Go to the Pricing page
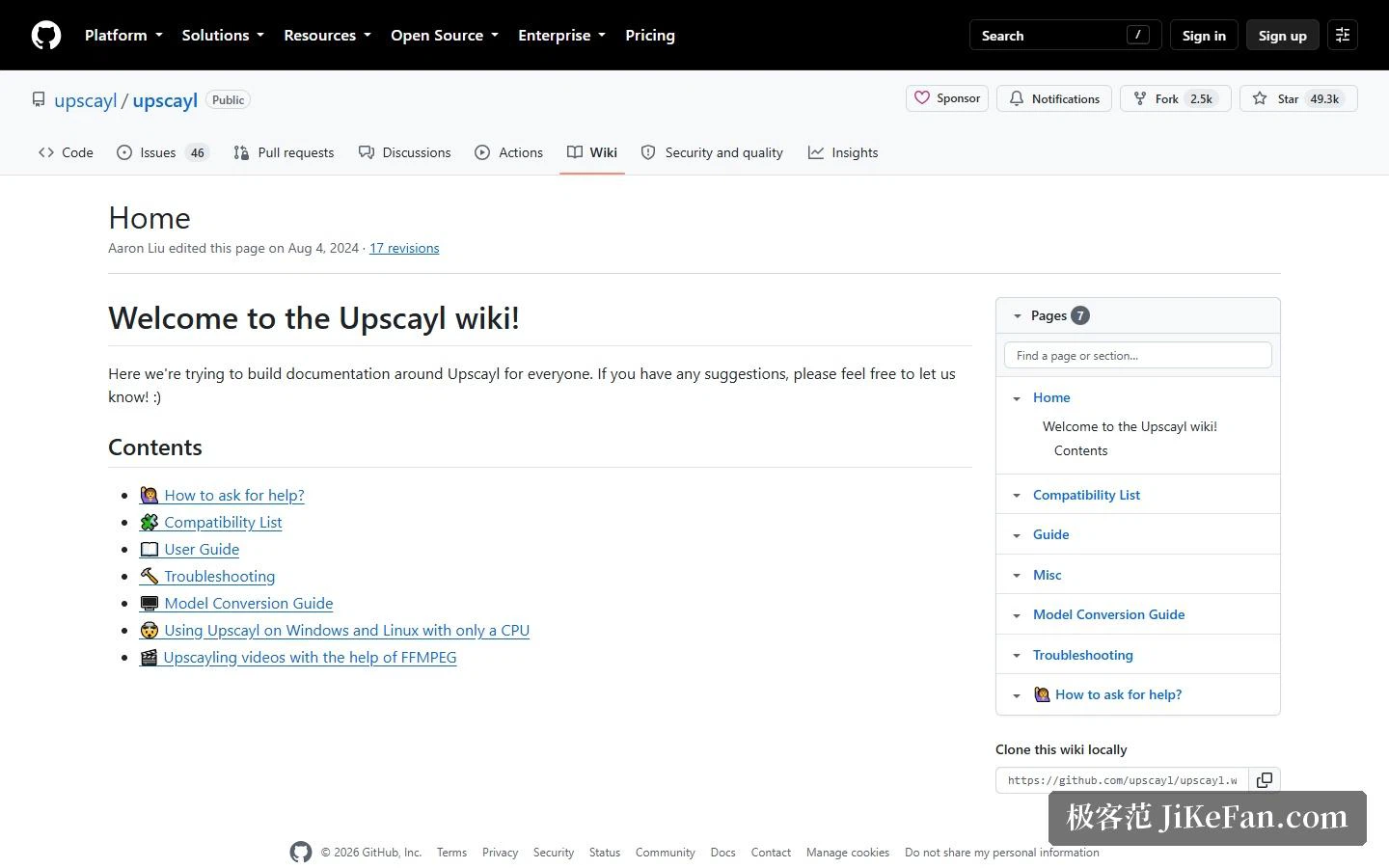Viewport: 1389px width, 868px height. pos(650,36)
